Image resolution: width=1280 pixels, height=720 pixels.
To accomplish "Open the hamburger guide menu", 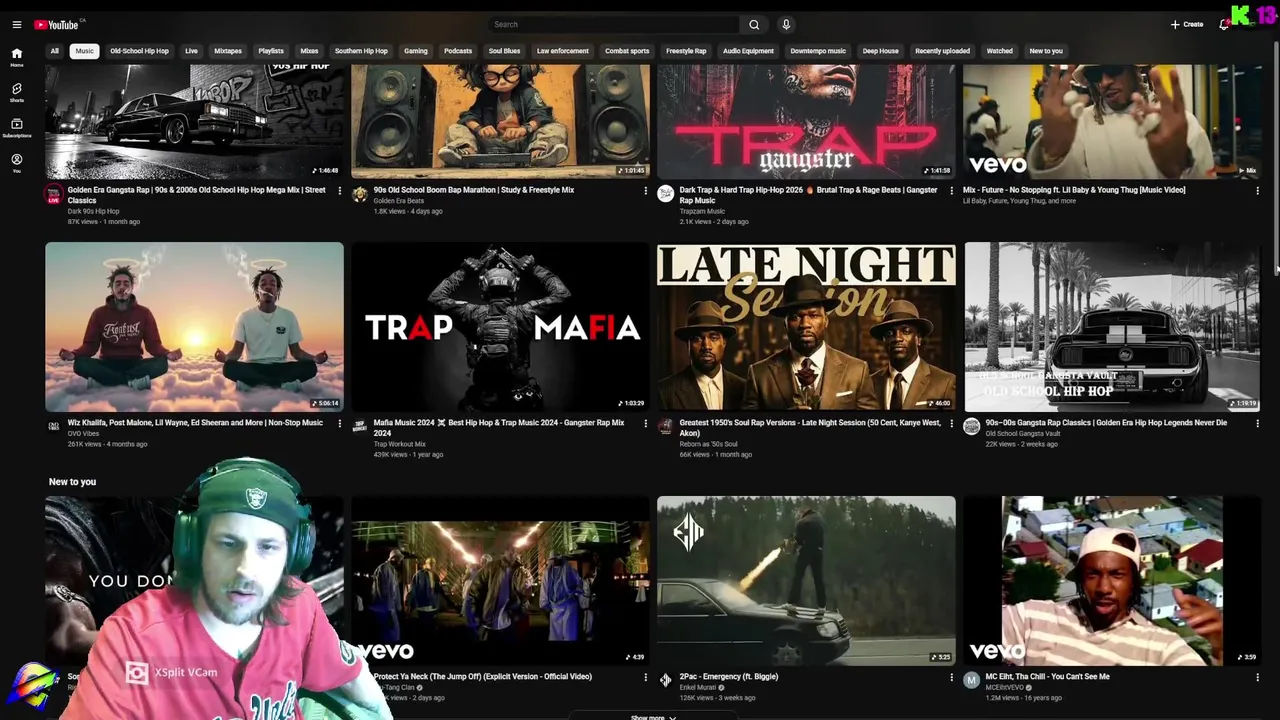I will 16,24.
